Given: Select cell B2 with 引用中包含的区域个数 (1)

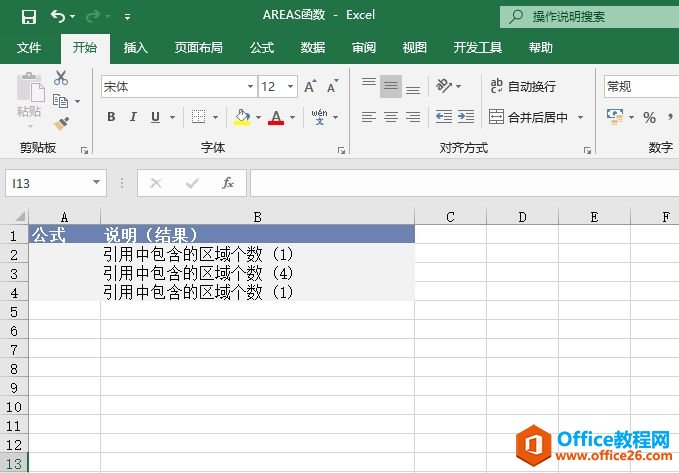Looking at the screenshot, I should [257, 255].
